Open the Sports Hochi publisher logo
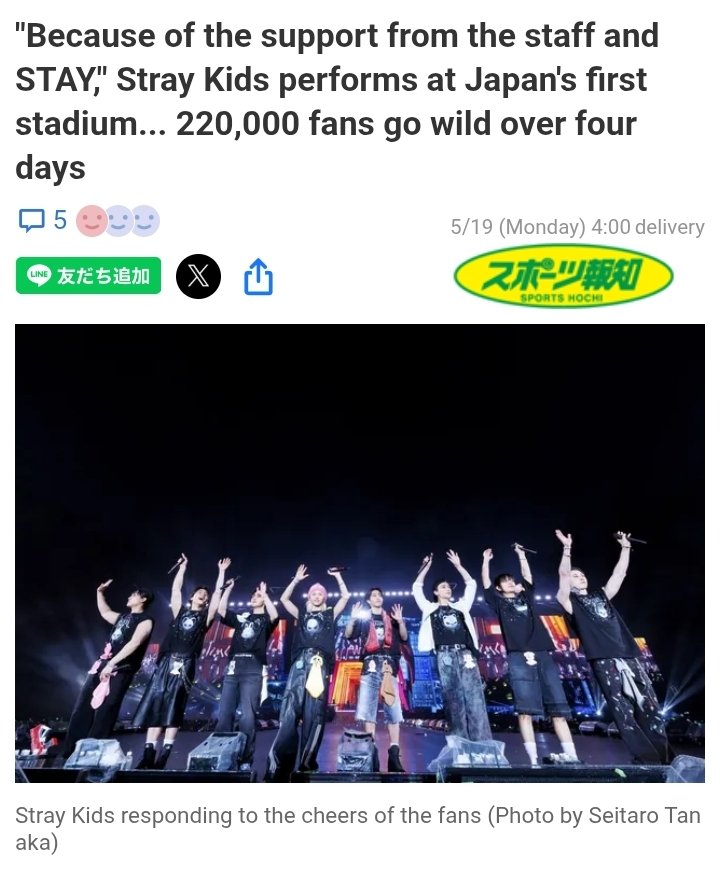This screenshot has height=887, width=720. pyautogui.click(x=563, y=275)
